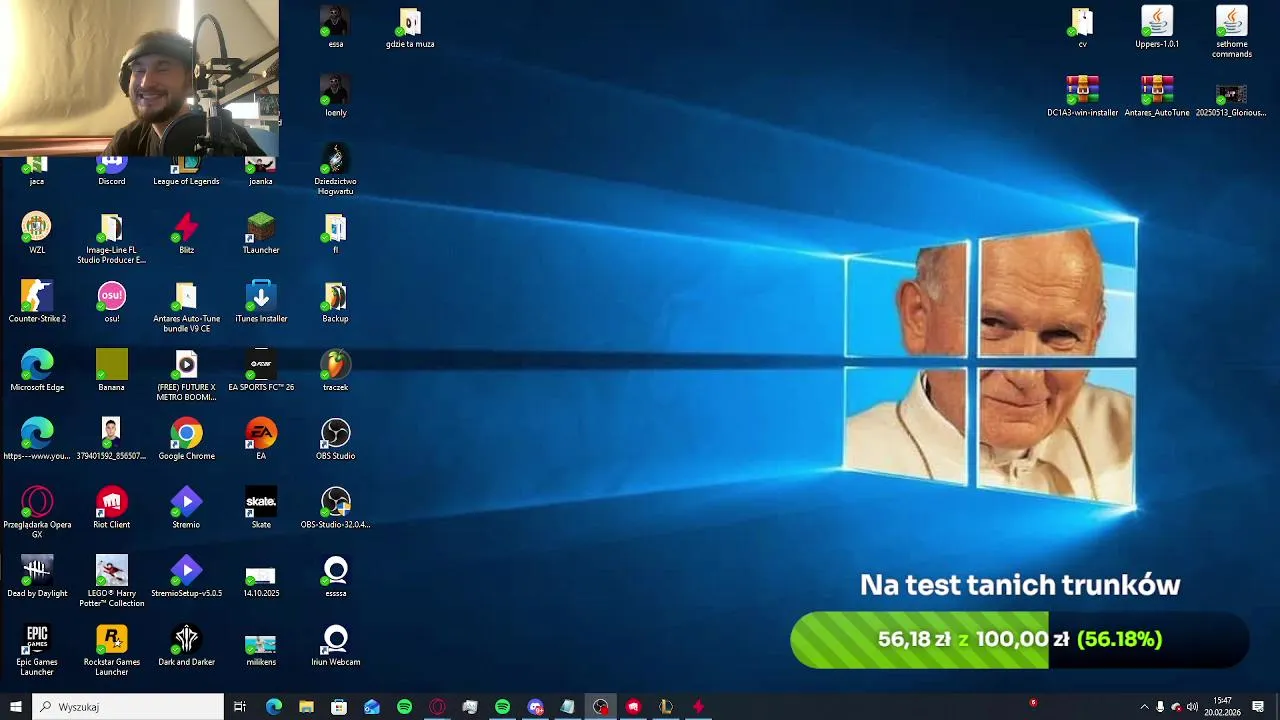Image resolution: width=1280 pixels, height=720 pixels.
Task: Select the milikens image file
Action: 261,650
